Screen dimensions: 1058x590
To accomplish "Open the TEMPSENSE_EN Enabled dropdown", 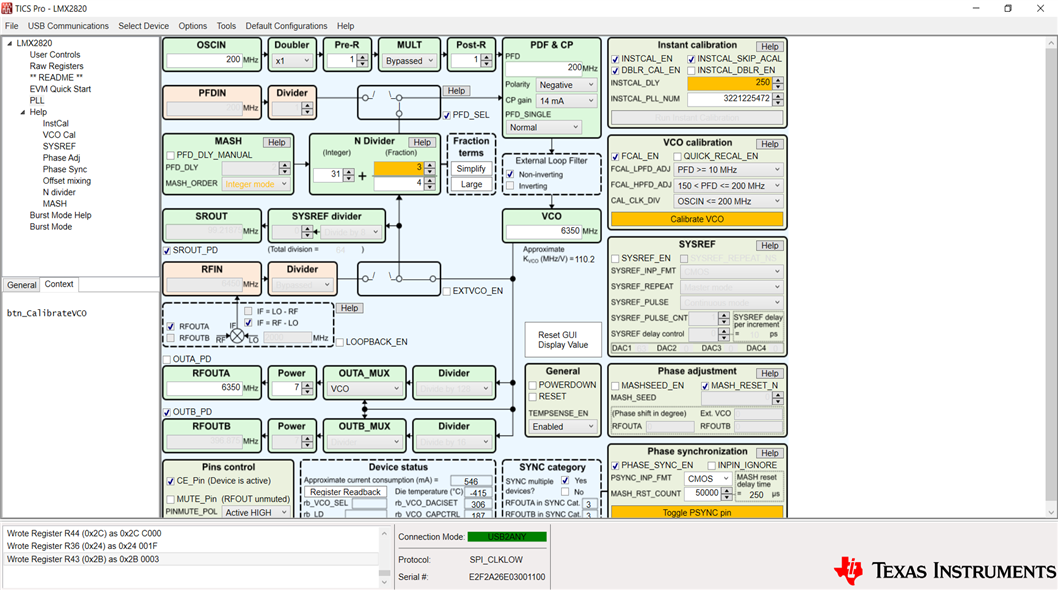I will (563, 427).
